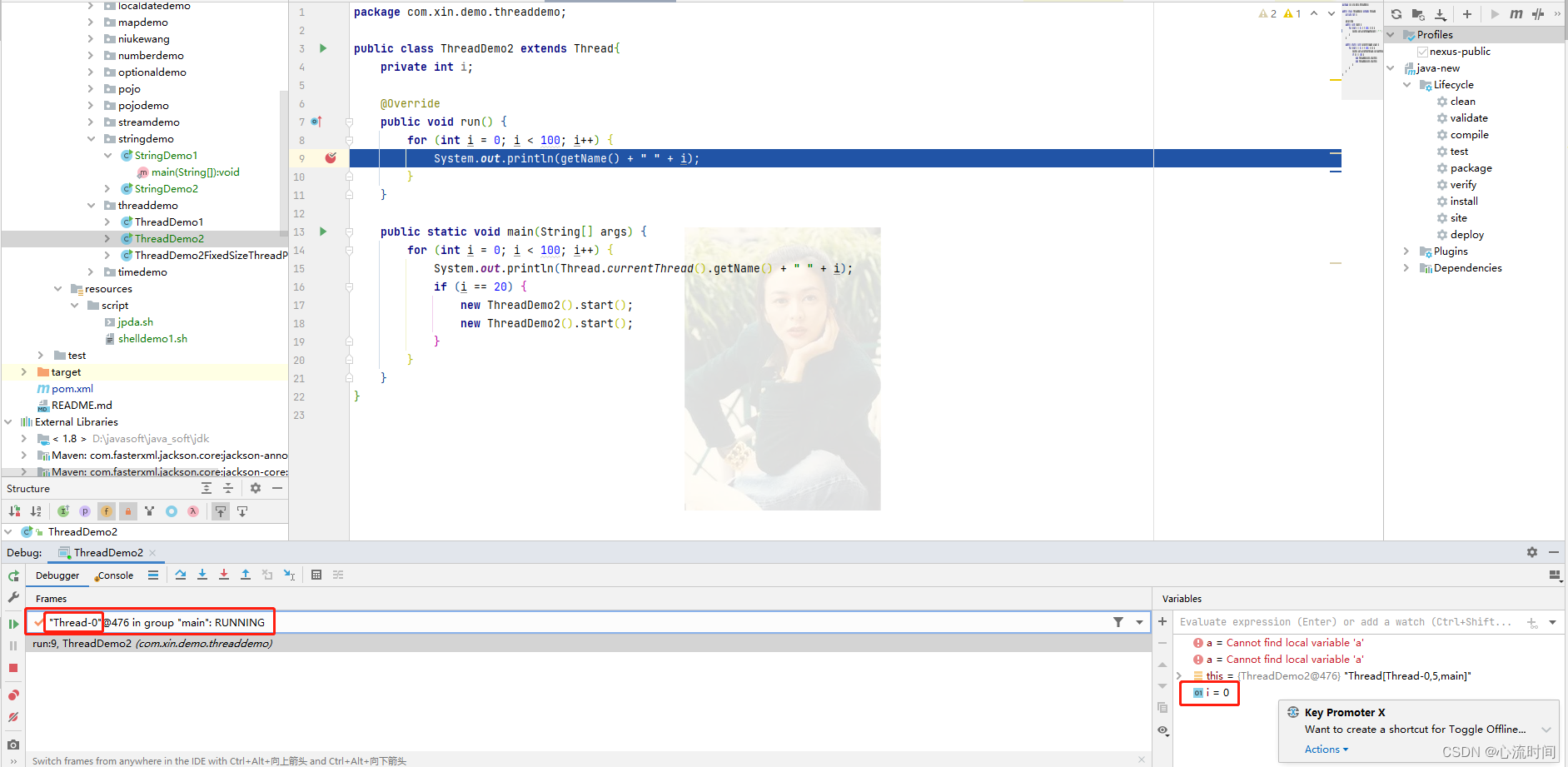
Task: Click the camera snapshot icon in debug sidebar
Action: pyautogui.click(x=13, y=745)
